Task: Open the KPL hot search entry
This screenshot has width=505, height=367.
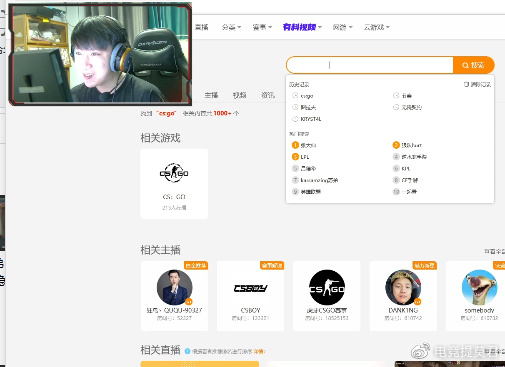Action: coord(406,169)
